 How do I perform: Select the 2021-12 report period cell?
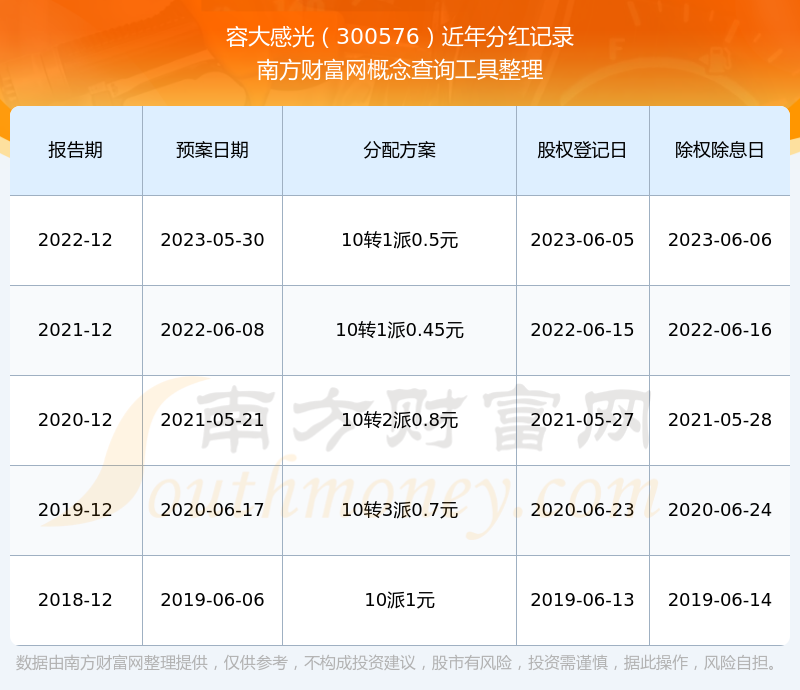(75, 330)
